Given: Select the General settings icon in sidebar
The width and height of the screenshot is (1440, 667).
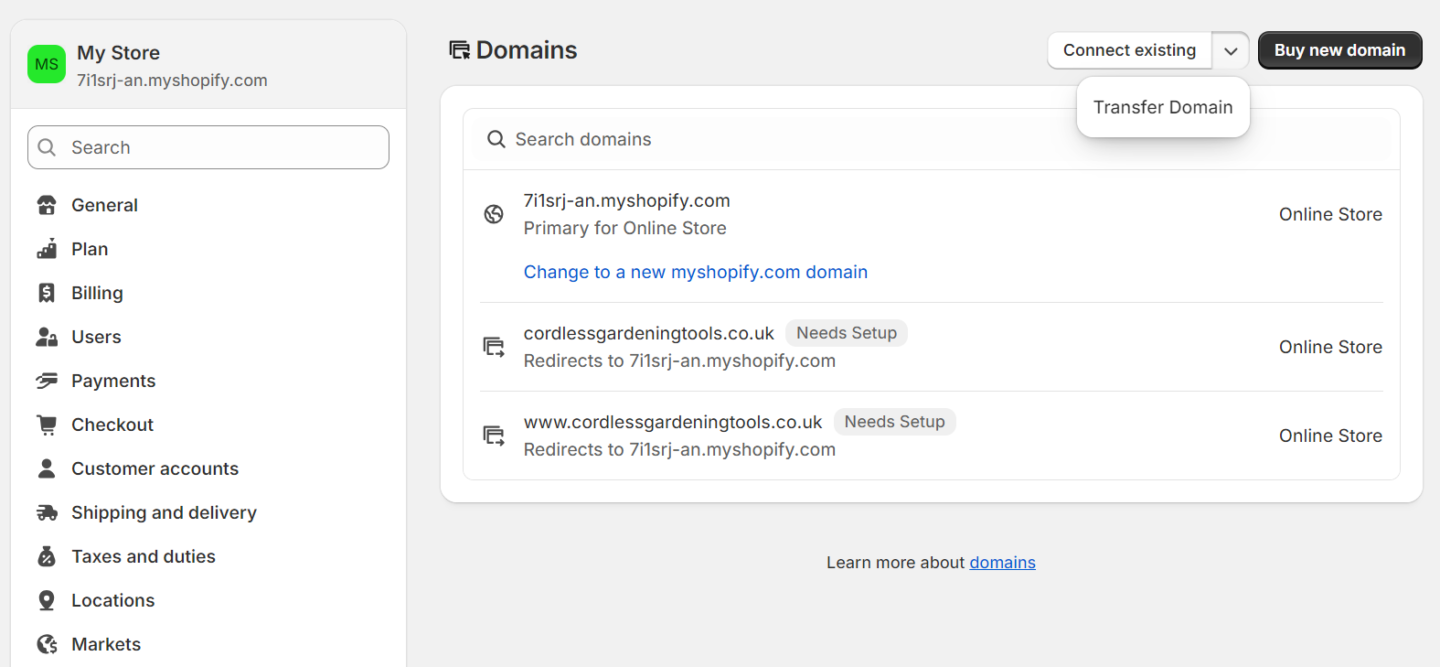Looking at the screenshot, I should pyautogui.click(x=47, y=205).
